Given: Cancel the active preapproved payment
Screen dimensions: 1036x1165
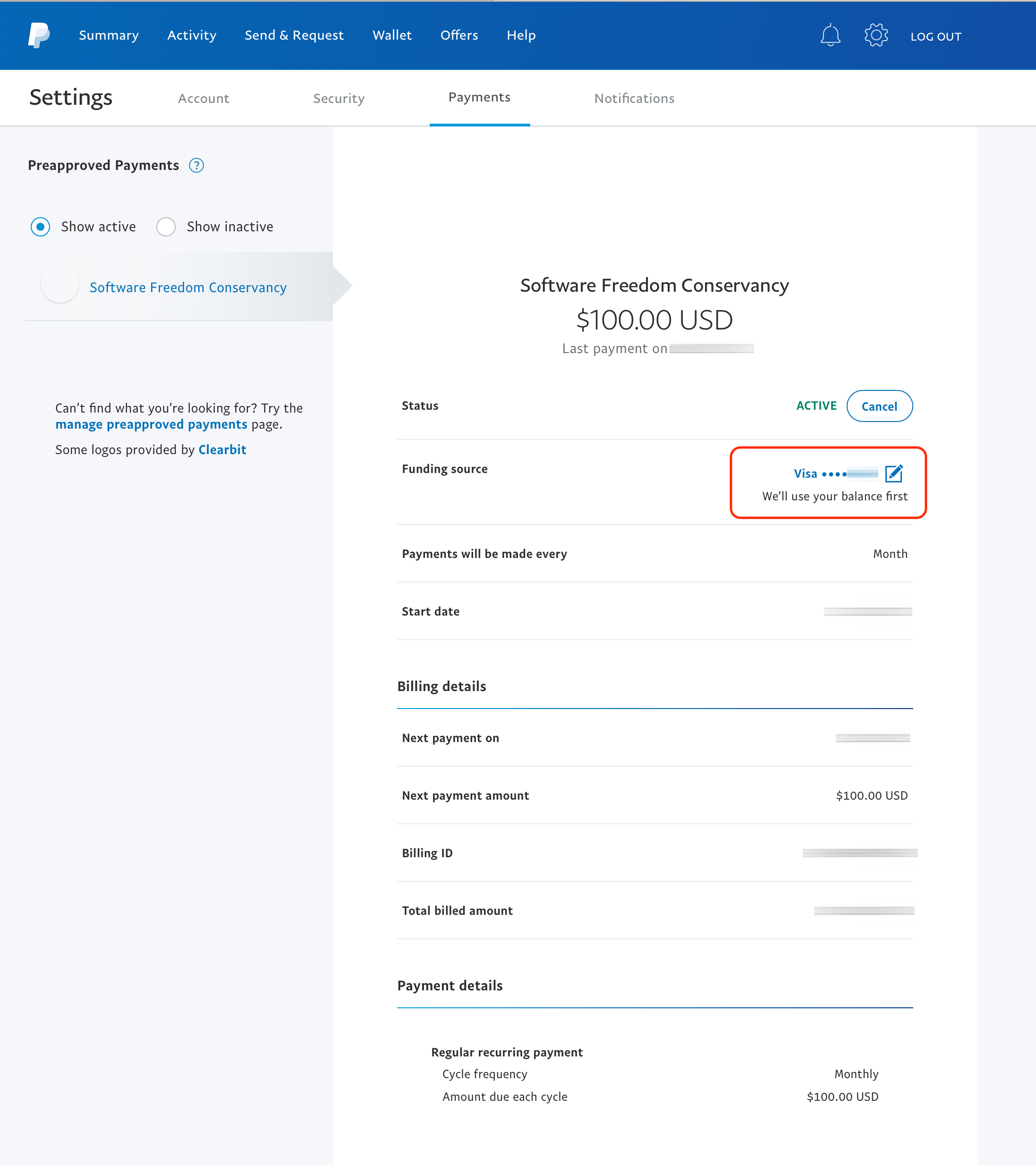Looking at the screenshot, I should (879, 406).
